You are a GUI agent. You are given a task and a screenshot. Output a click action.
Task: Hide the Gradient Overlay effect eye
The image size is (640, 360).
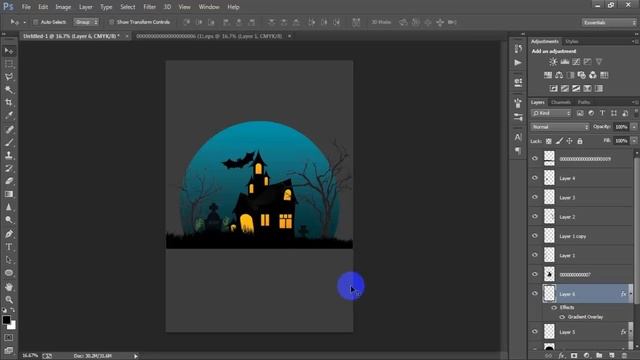(562, 317)
